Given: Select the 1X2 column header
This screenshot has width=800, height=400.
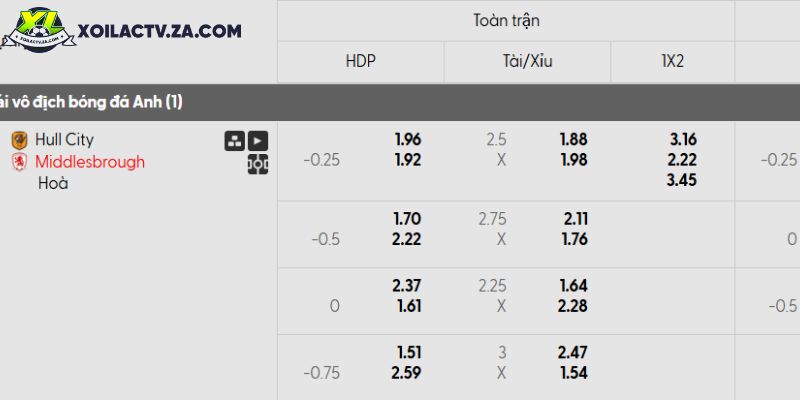Looking at the screenshot, I should 672,62.
